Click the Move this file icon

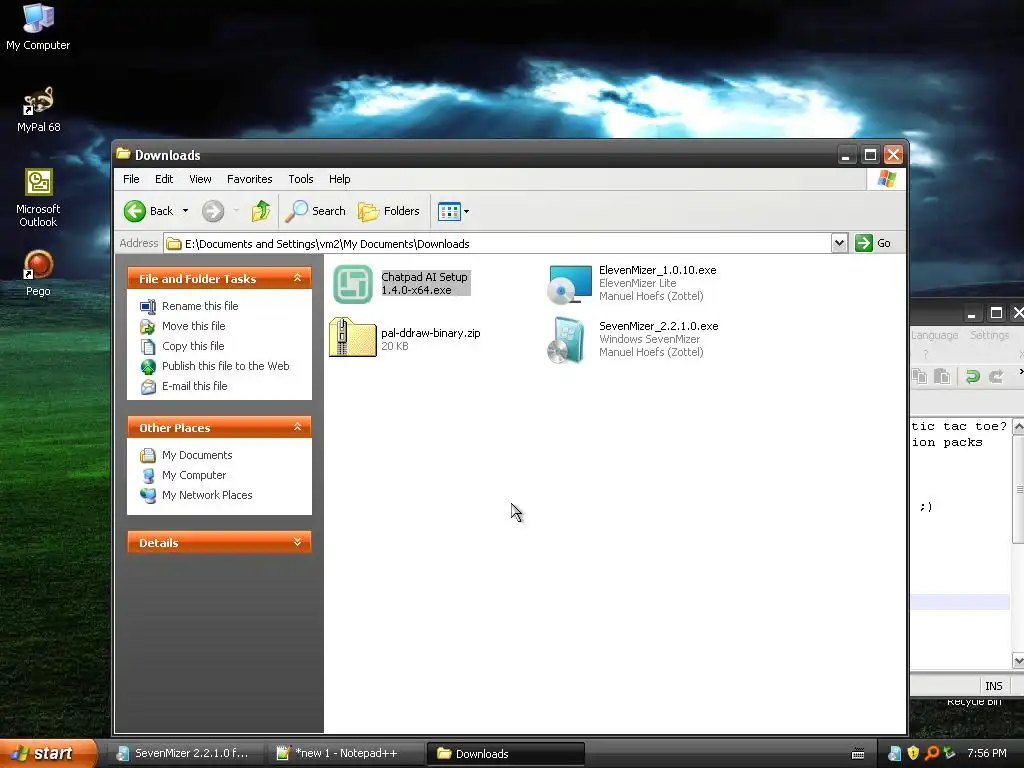pyautogui.click(x=148, y=326)
